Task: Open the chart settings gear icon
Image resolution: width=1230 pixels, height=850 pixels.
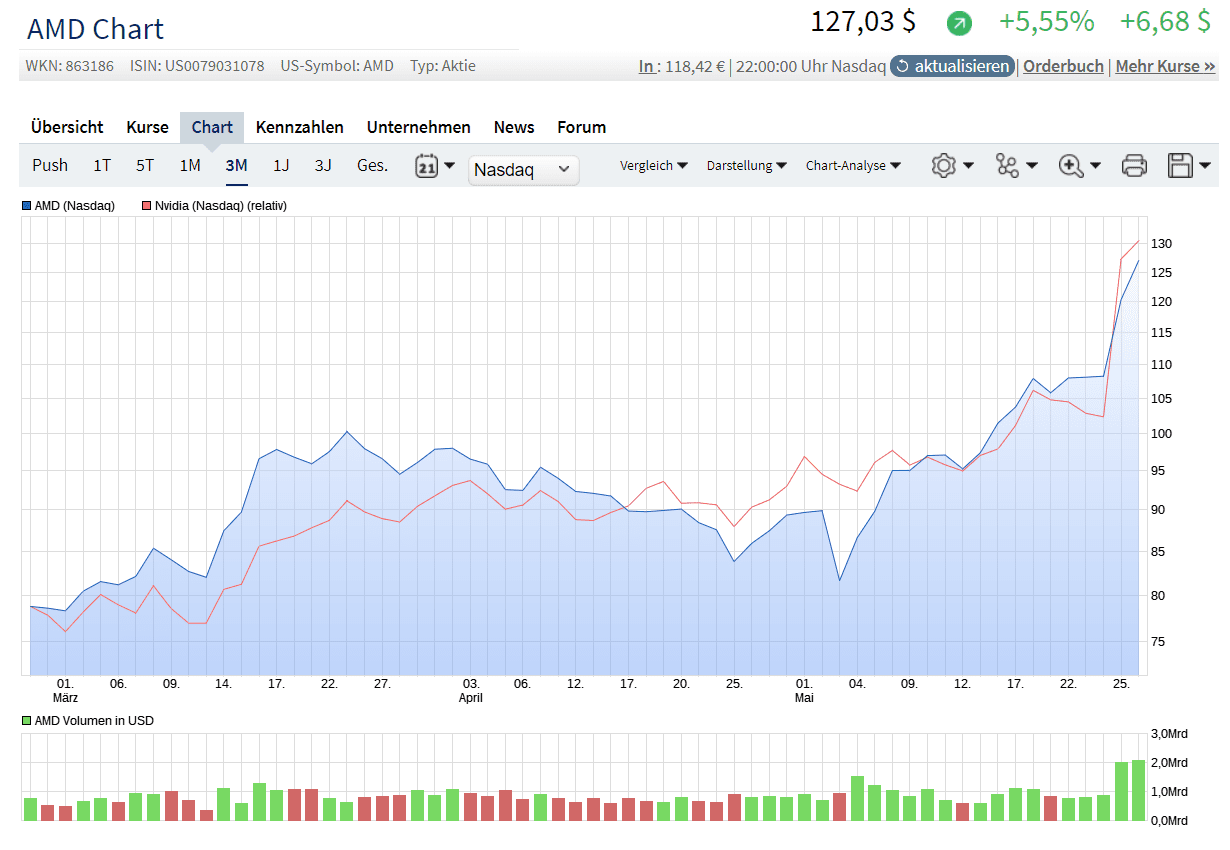Action: pos(943,166)
